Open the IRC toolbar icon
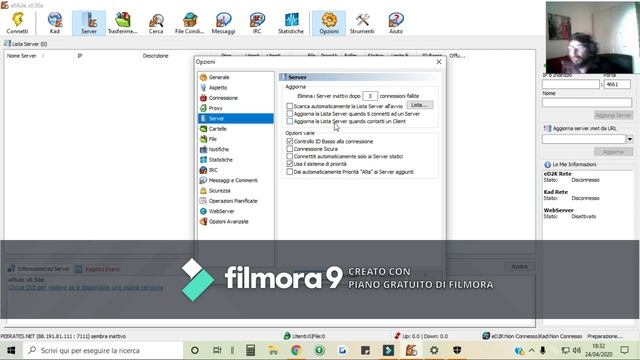Screen dimensions: 640x360 tap(257, 23)
